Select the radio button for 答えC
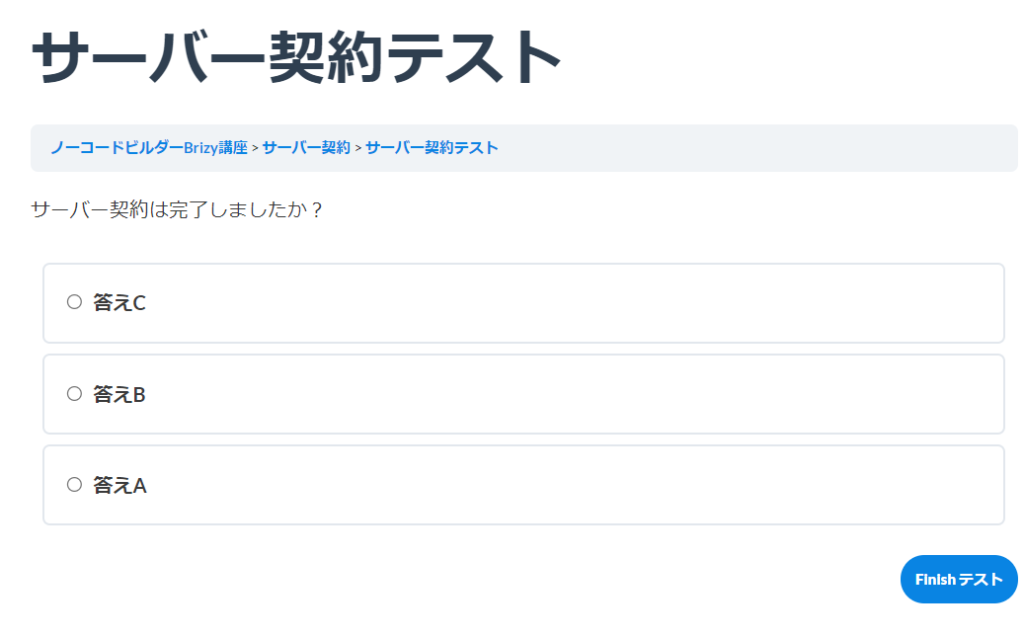The image size is (1024, 637). 74,302
